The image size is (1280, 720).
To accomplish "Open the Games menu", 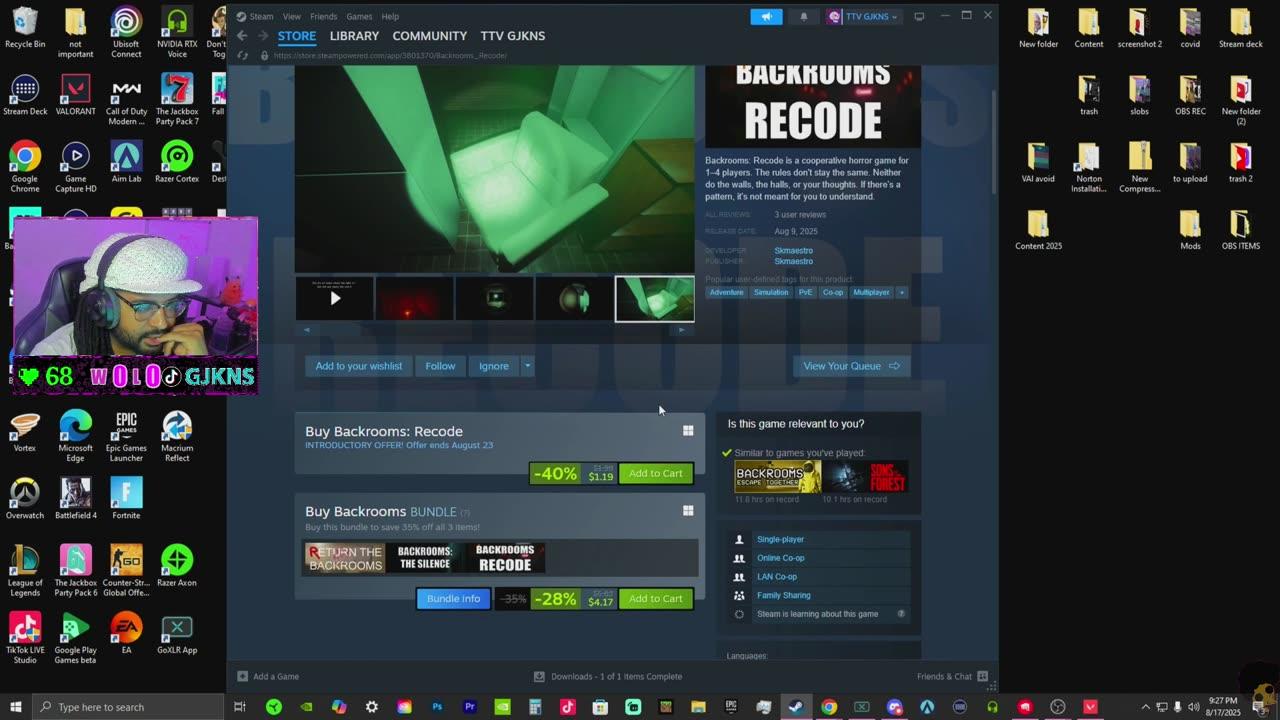I will click(359, 16).
